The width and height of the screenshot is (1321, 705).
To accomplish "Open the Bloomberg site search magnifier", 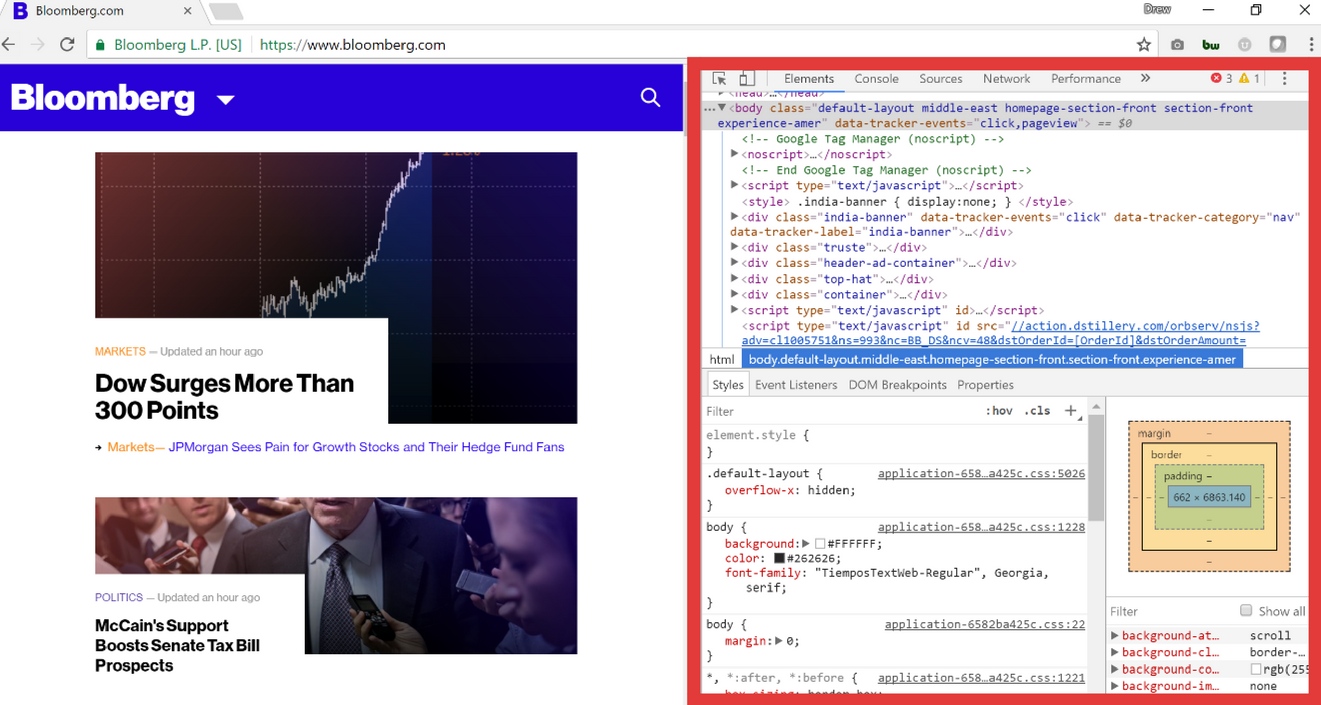I will click(650, 97).
